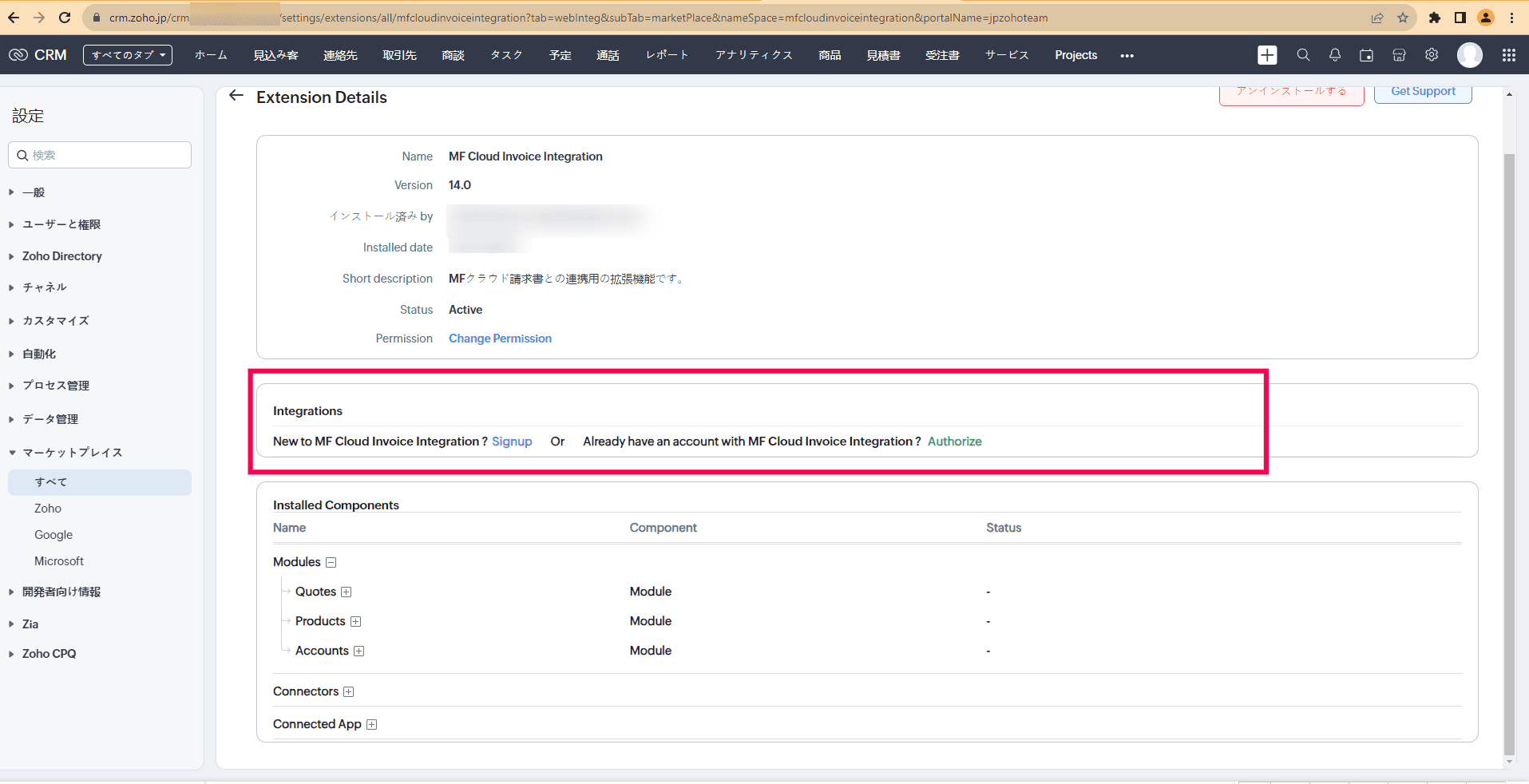The height and width of the screenshot is (784, 1529).
Task: Open the marketplace store icon
Action: click(1399, 55)
